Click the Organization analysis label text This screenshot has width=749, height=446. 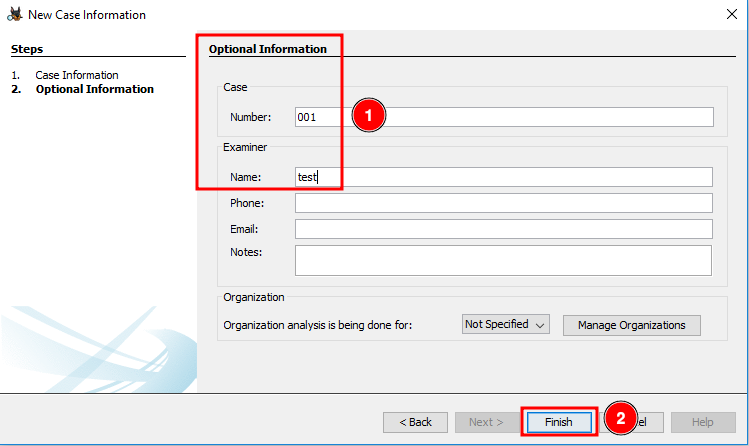tap(331, 325)
